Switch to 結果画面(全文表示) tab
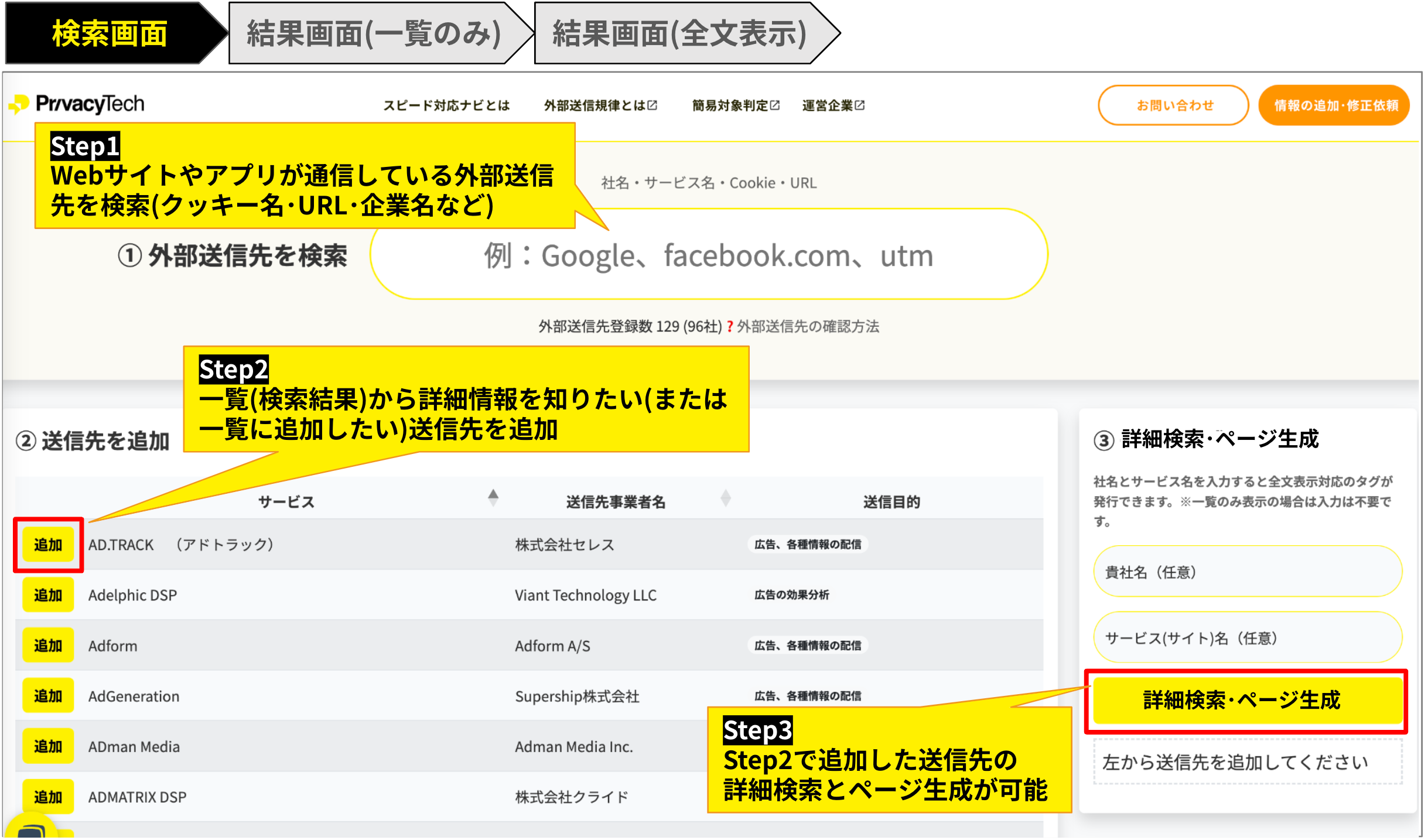 (x=679, y=33)
